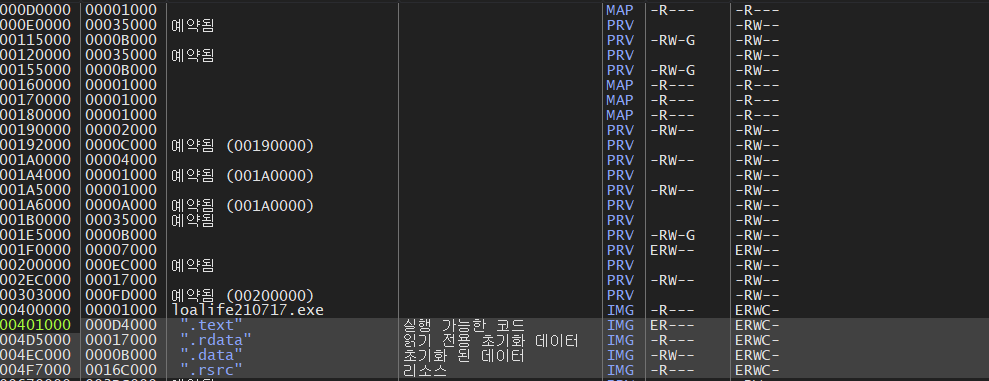Click the ERWC- initial protection of loalife210717.exe

click(x=758, y=310)
